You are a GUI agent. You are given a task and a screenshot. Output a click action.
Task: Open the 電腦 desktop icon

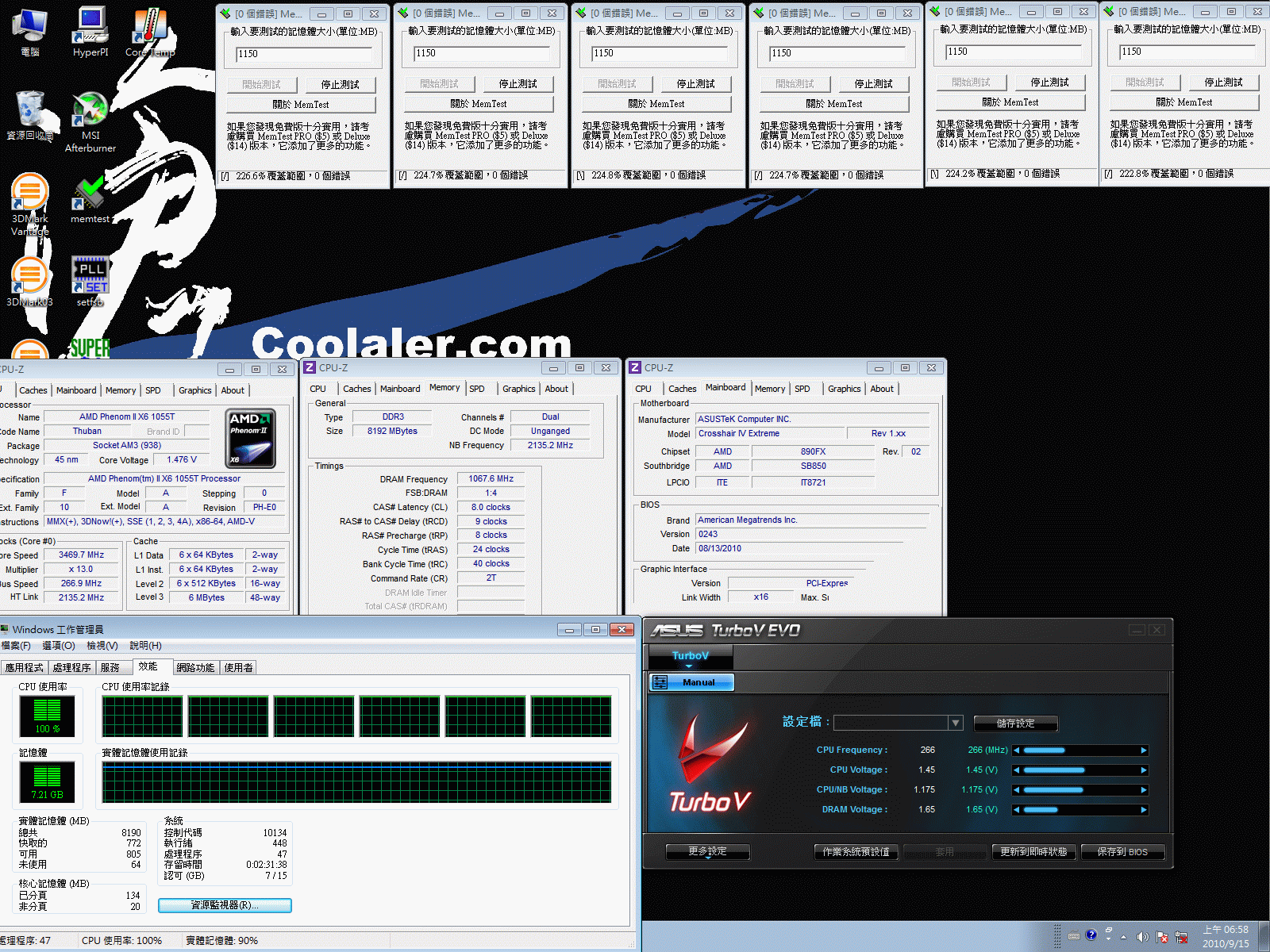coord(30,32)
